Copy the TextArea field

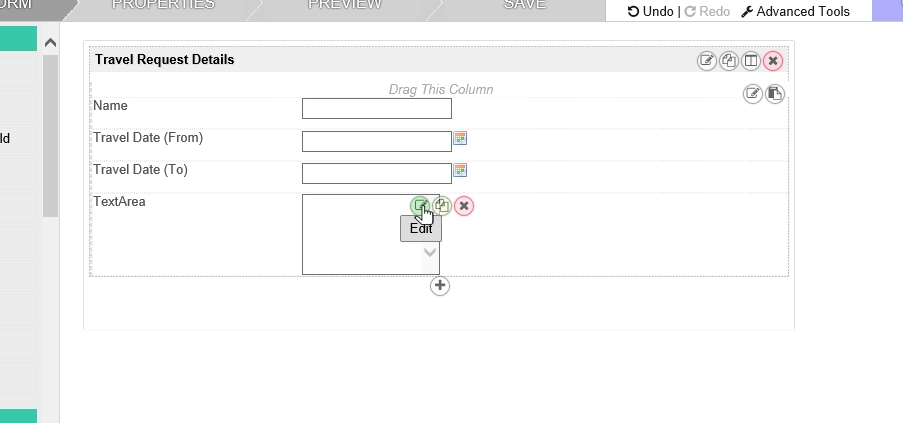[442, 206]
